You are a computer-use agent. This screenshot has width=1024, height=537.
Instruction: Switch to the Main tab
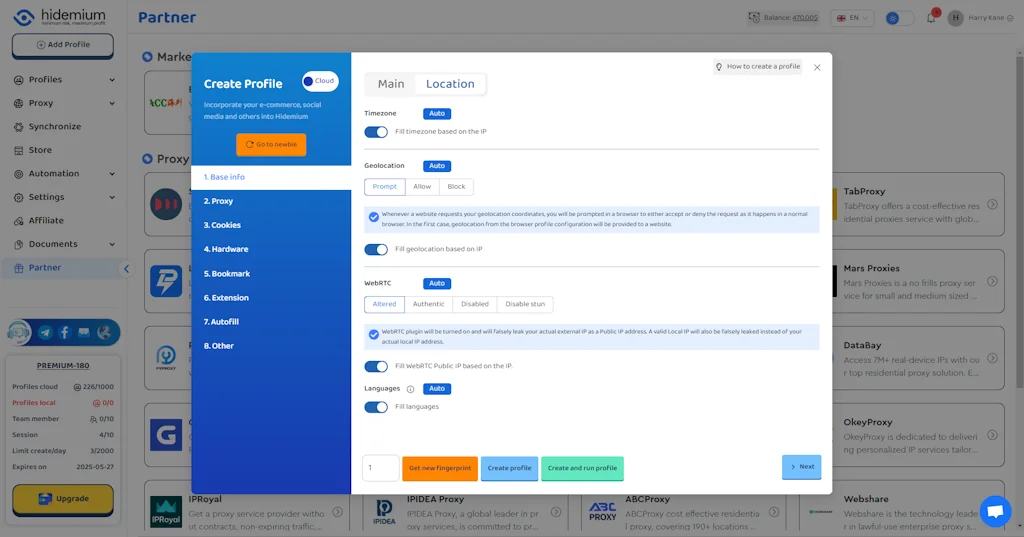click(x=391, y=84)
